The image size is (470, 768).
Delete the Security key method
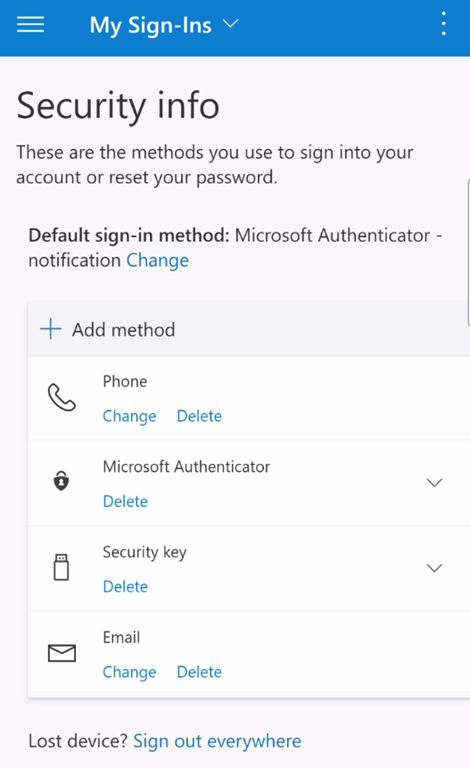[x=125, y=586]
